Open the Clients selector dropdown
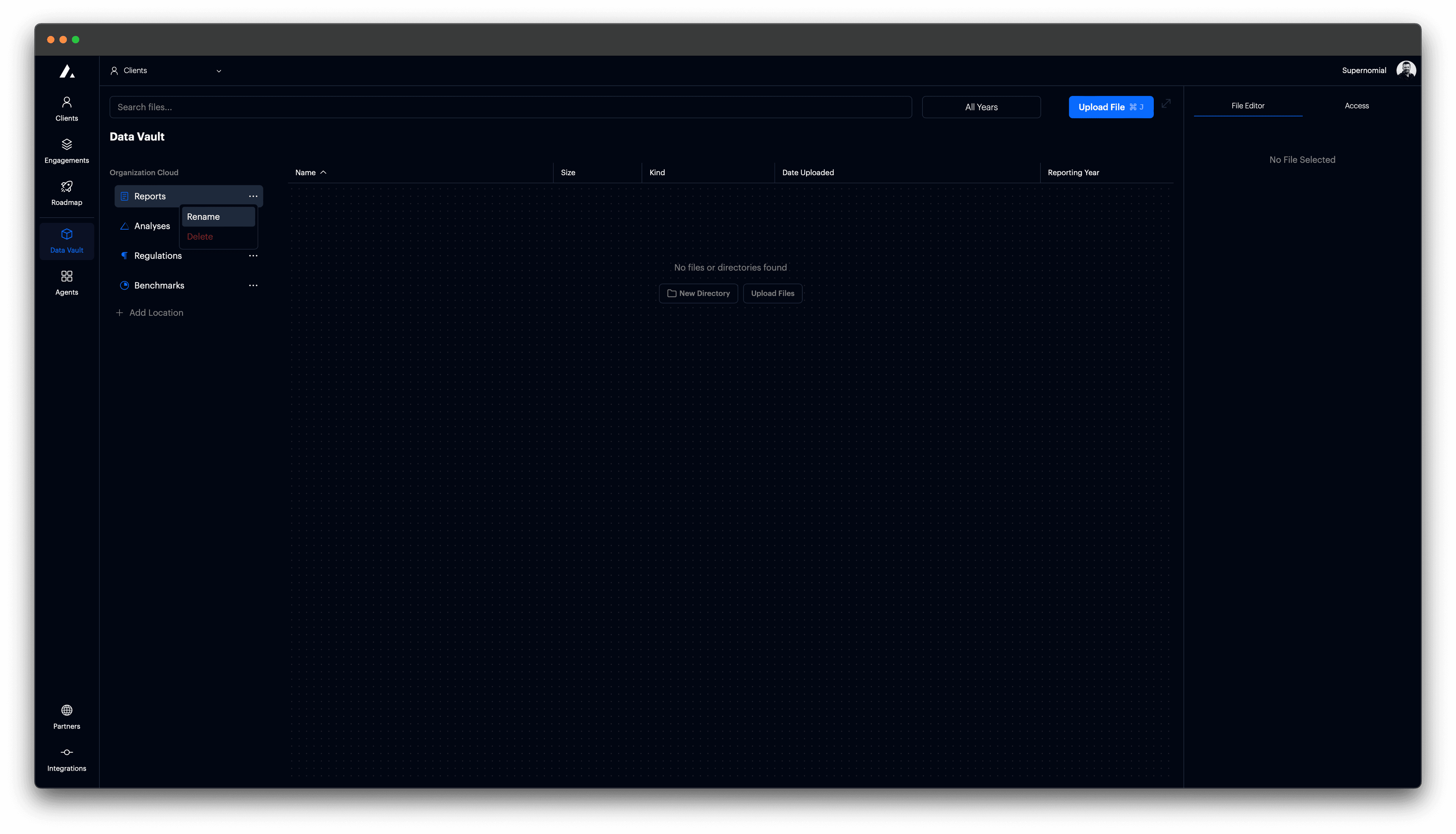This screenshot has height=834, width=1456. tap(166, 71)
